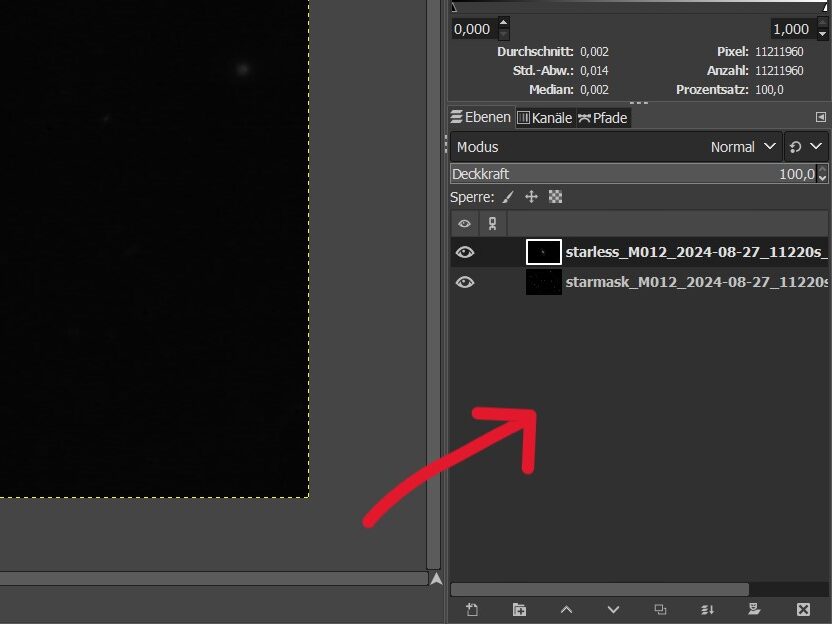Click the canvas vertical scrollbar
This screenshot has height=624, width=832.
click(x=434, y=284)
